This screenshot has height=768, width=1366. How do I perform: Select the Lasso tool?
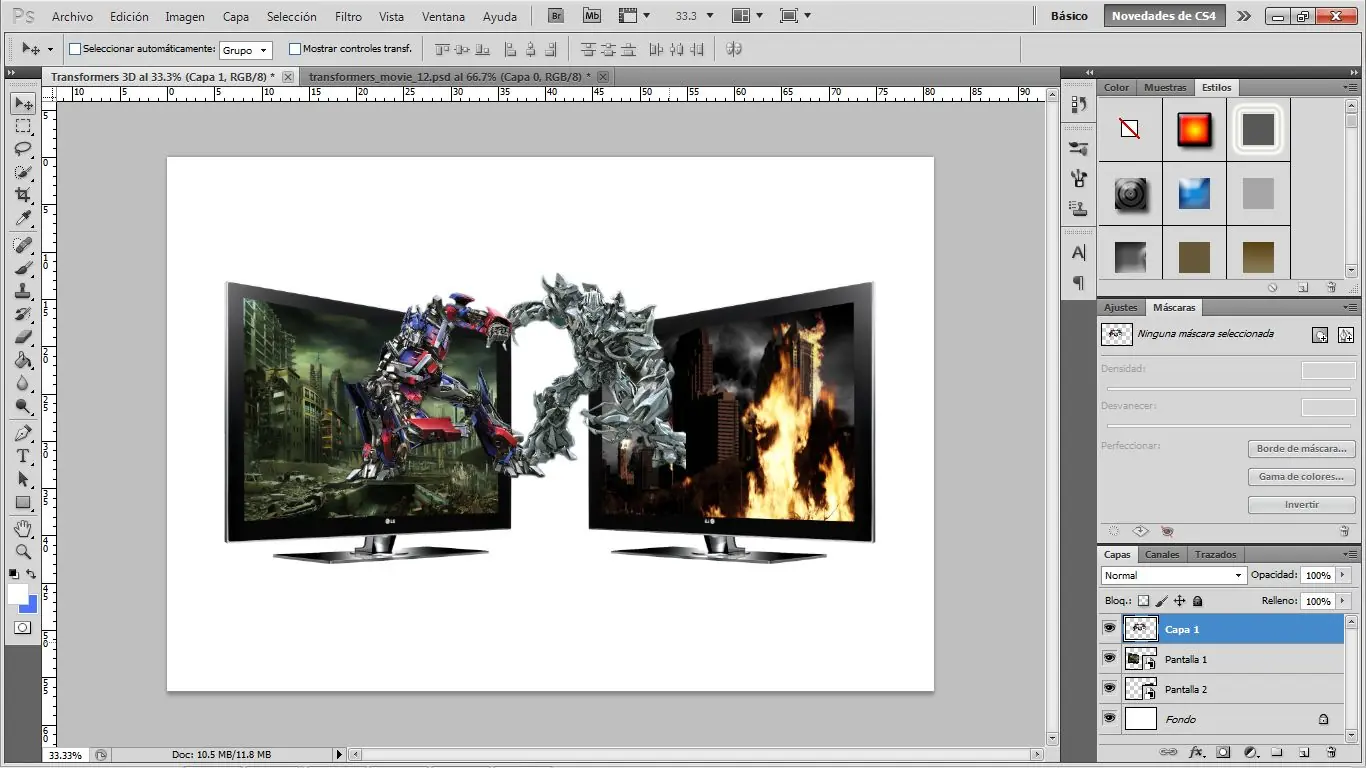coord(23,150)
